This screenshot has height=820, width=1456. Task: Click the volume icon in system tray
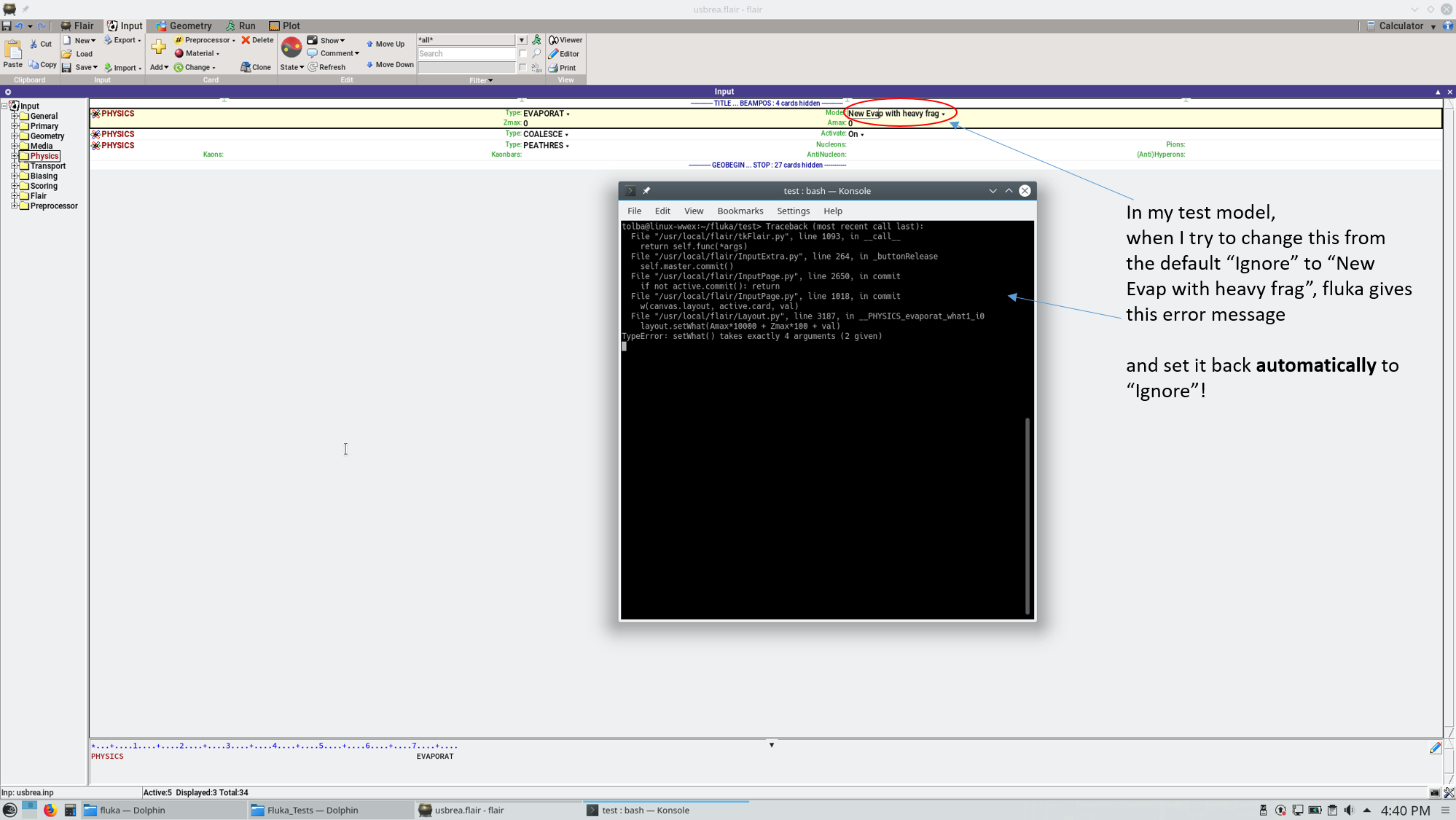pyautogui.click(x=1349, y=810)
